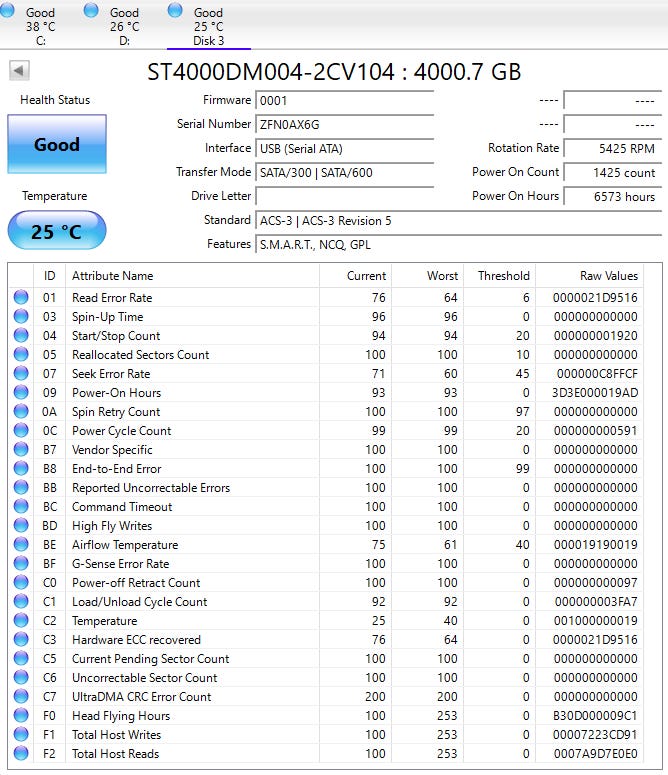Click status icon for Vendor Specific

[x=21, y=449]
